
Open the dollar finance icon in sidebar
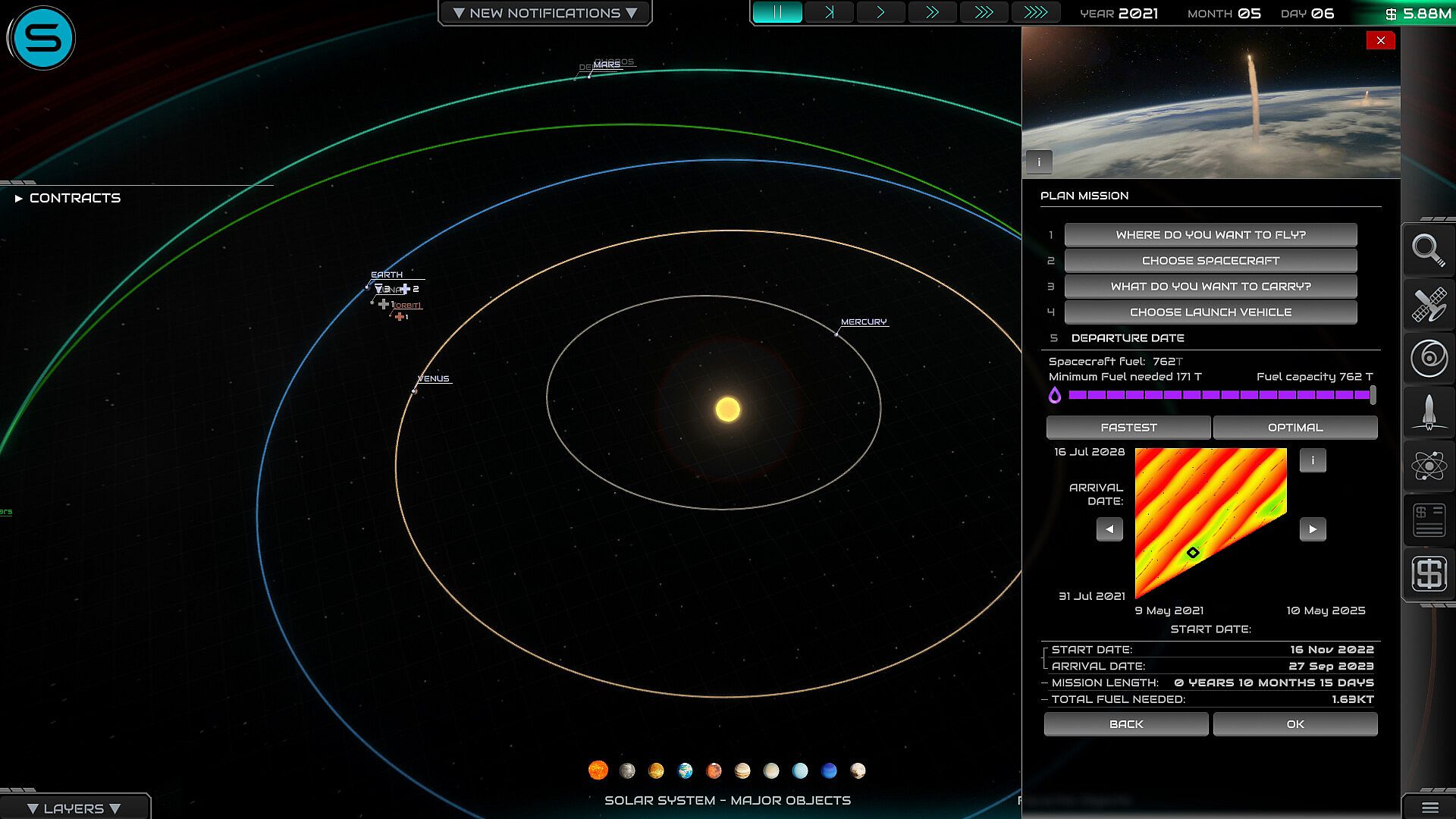[x=1429, y=574]
